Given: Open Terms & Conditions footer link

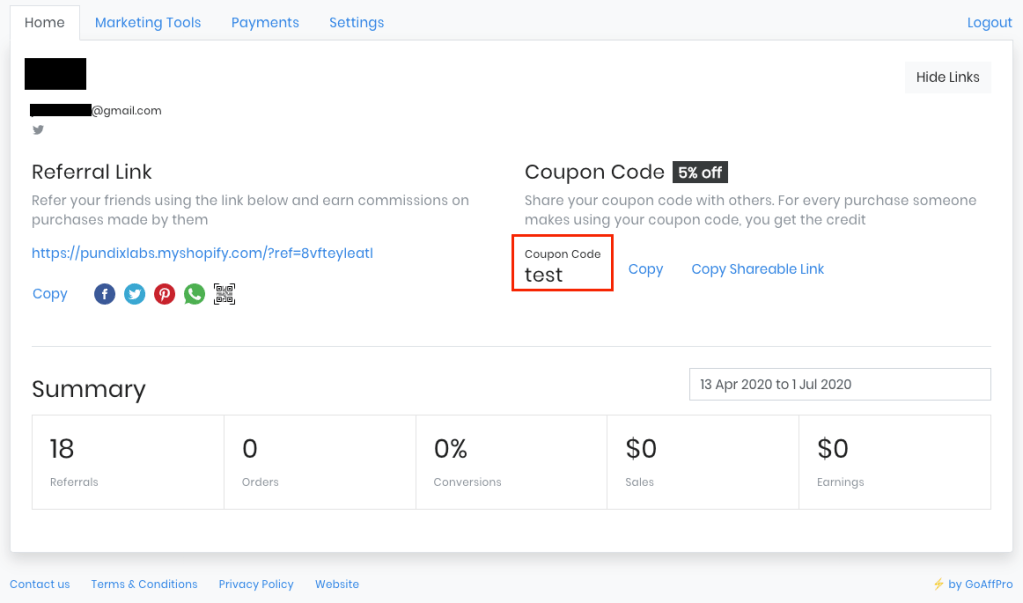Looking at the screenshot, I should click(144, 584).
